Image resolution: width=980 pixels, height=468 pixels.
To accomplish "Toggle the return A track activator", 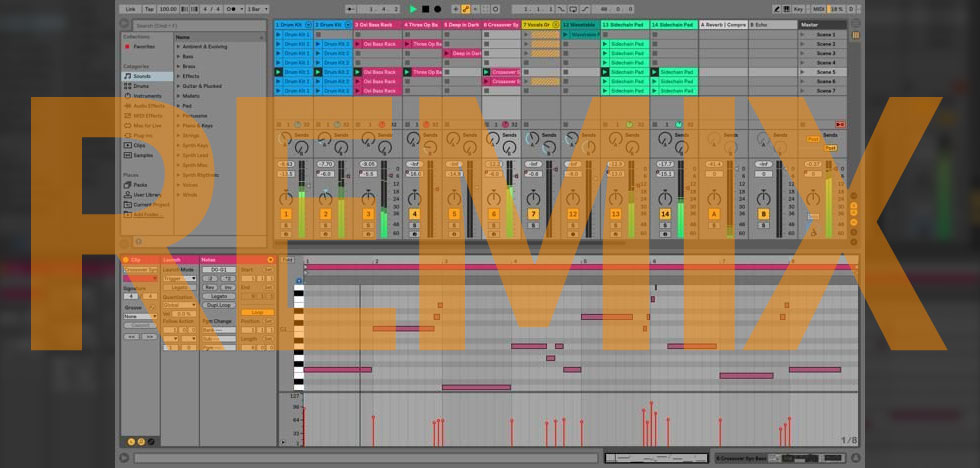I will point(713,214).
